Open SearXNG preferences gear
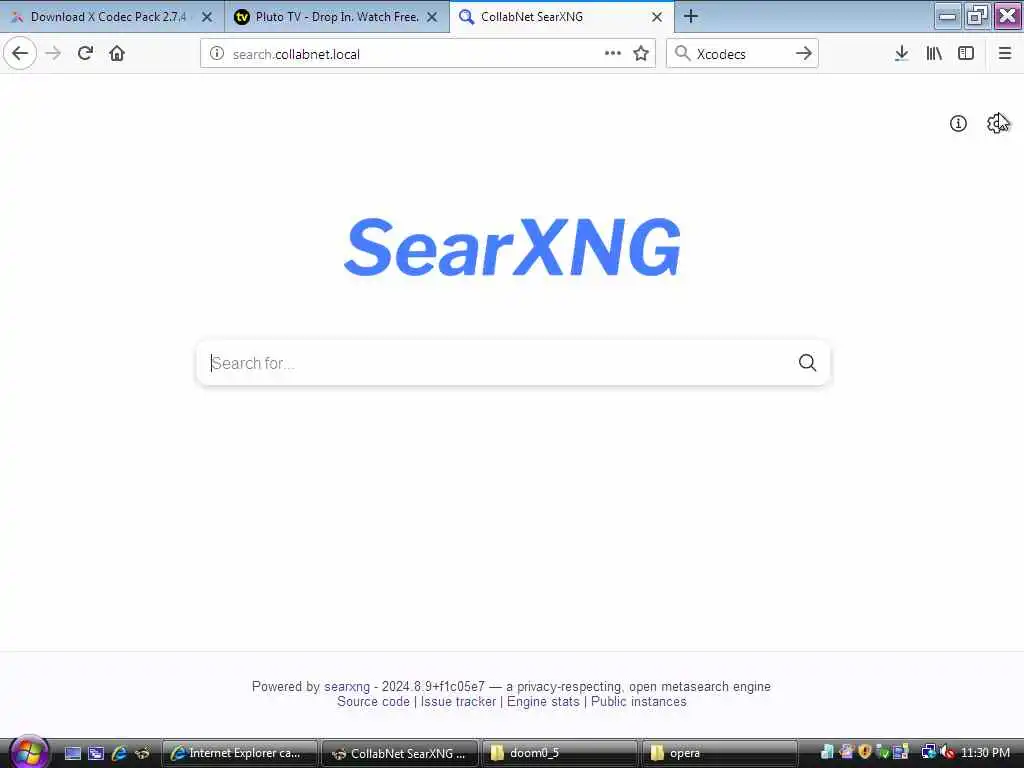1024x768 pixels. coord(997,123)
